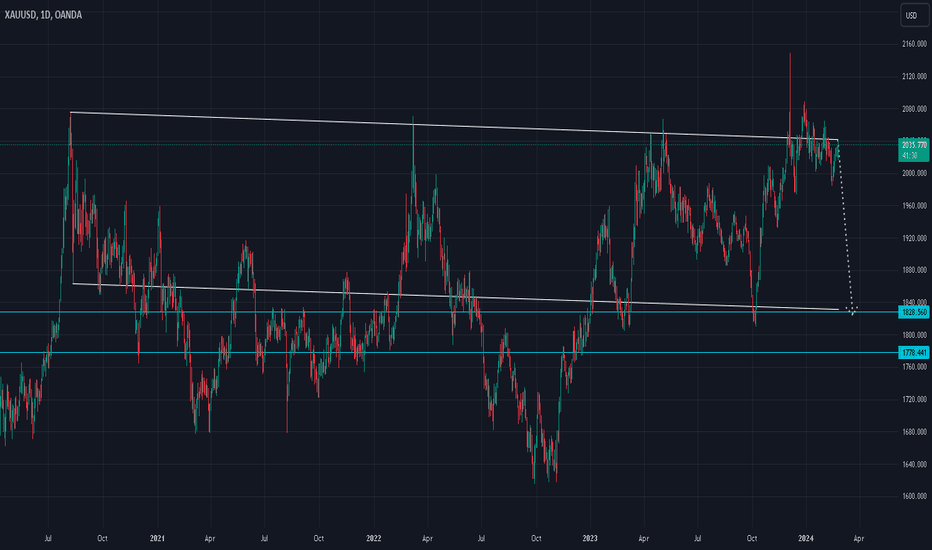The height and width of the screenshot is (550, 932).
Task: Click the 1880.000 price axis label
Action: pos(914,270)
